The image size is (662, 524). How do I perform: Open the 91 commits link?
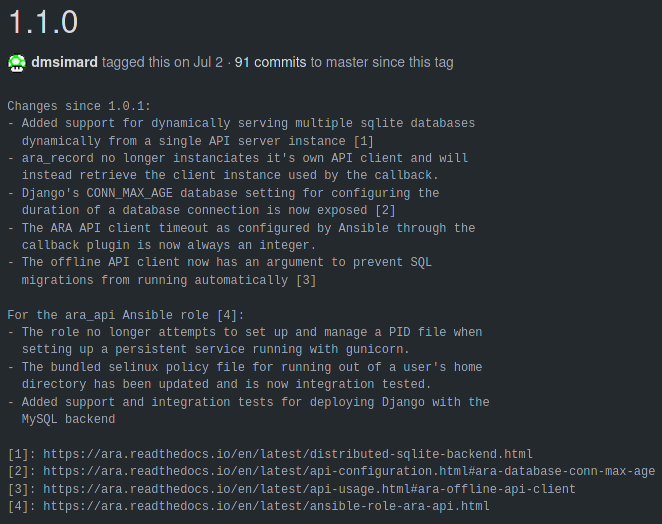pos(270,62)
